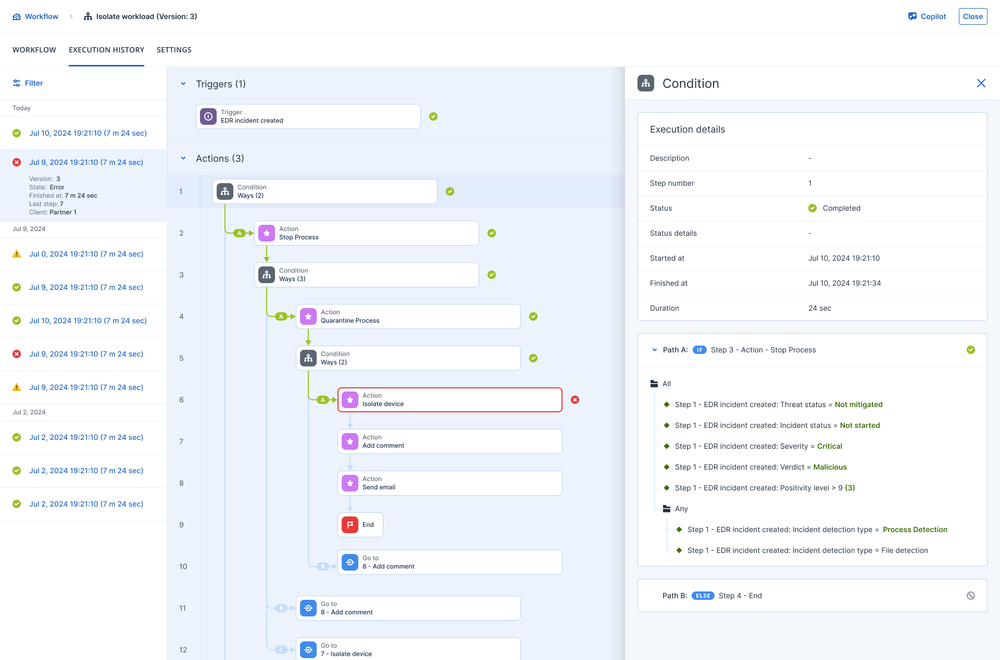Click the Stop Process action star icon
This screenshot has height=660, width=1000.
tap(266, 233)
